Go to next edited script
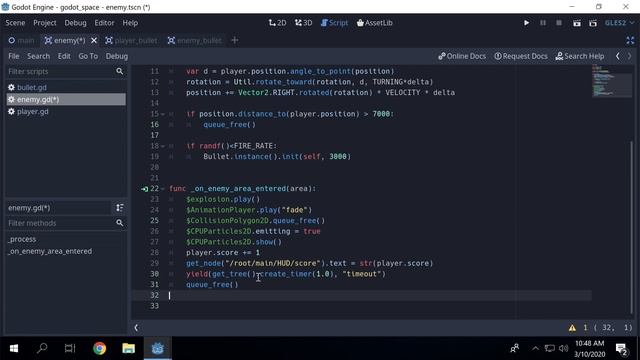Screen dimensions: 640x360 (629, 56)
